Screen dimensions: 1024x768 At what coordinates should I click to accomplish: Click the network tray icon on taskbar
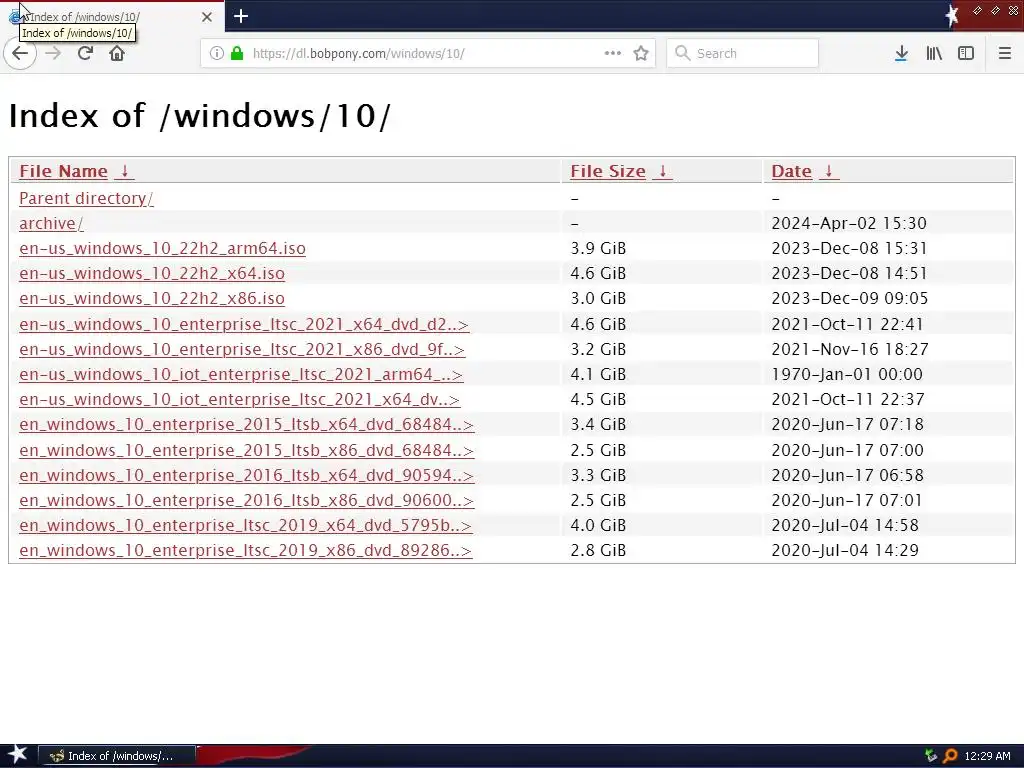coord(931,756)
